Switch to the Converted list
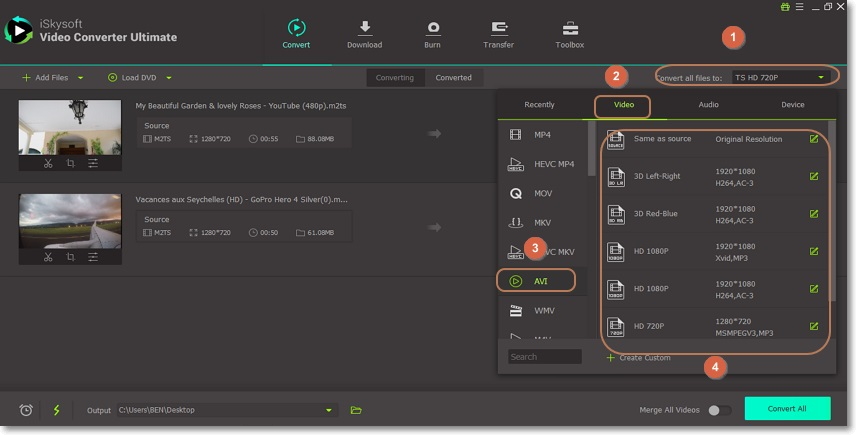 [454, 77]
